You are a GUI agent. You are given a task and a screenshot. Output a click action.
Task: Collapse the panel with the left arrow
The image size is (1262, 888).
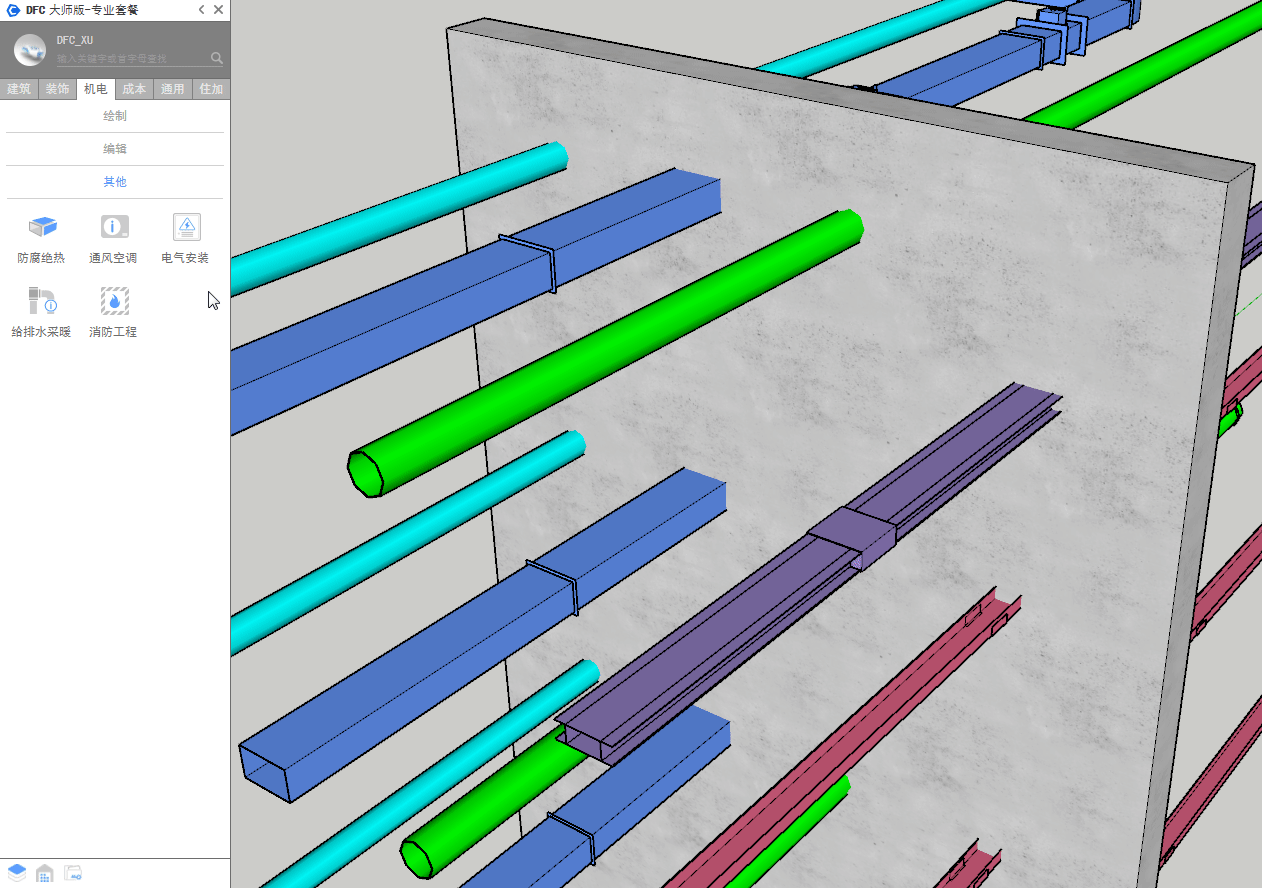[201, 10]
